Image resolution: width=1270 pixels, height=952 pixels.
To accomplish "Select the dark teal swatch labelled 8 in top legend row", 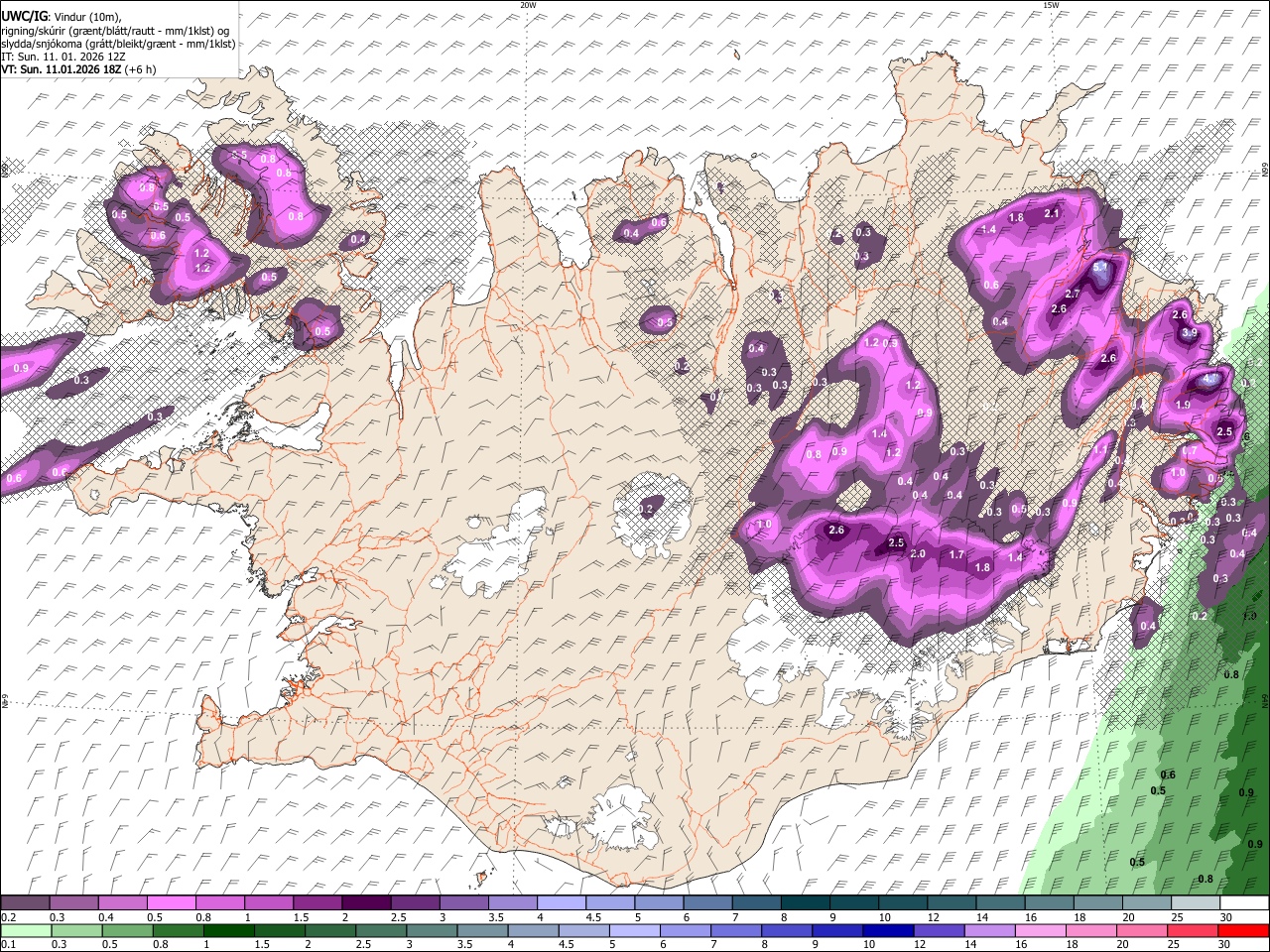I will [805, 903].
